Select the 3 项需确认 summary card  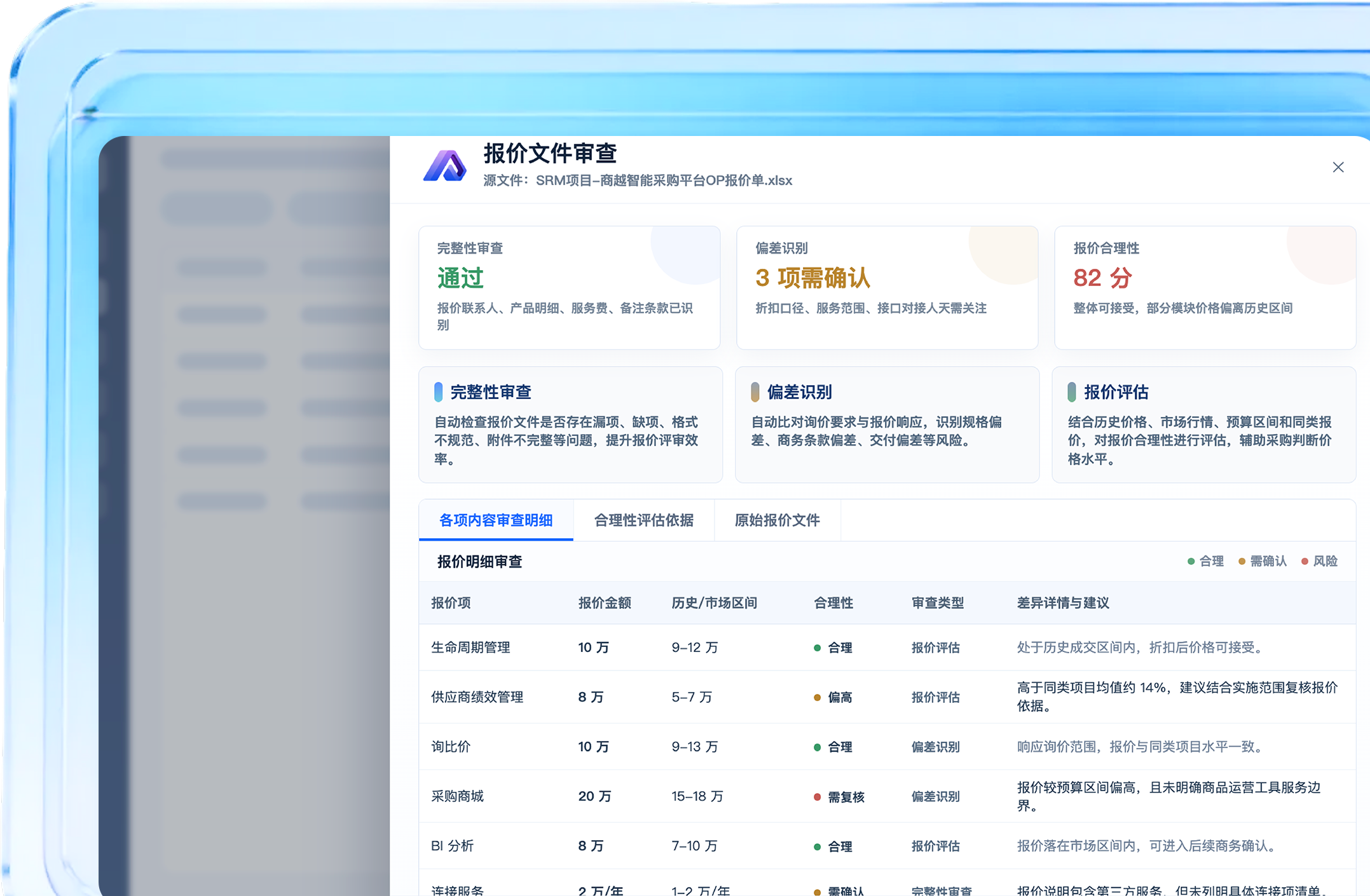[x=887, y=287]
